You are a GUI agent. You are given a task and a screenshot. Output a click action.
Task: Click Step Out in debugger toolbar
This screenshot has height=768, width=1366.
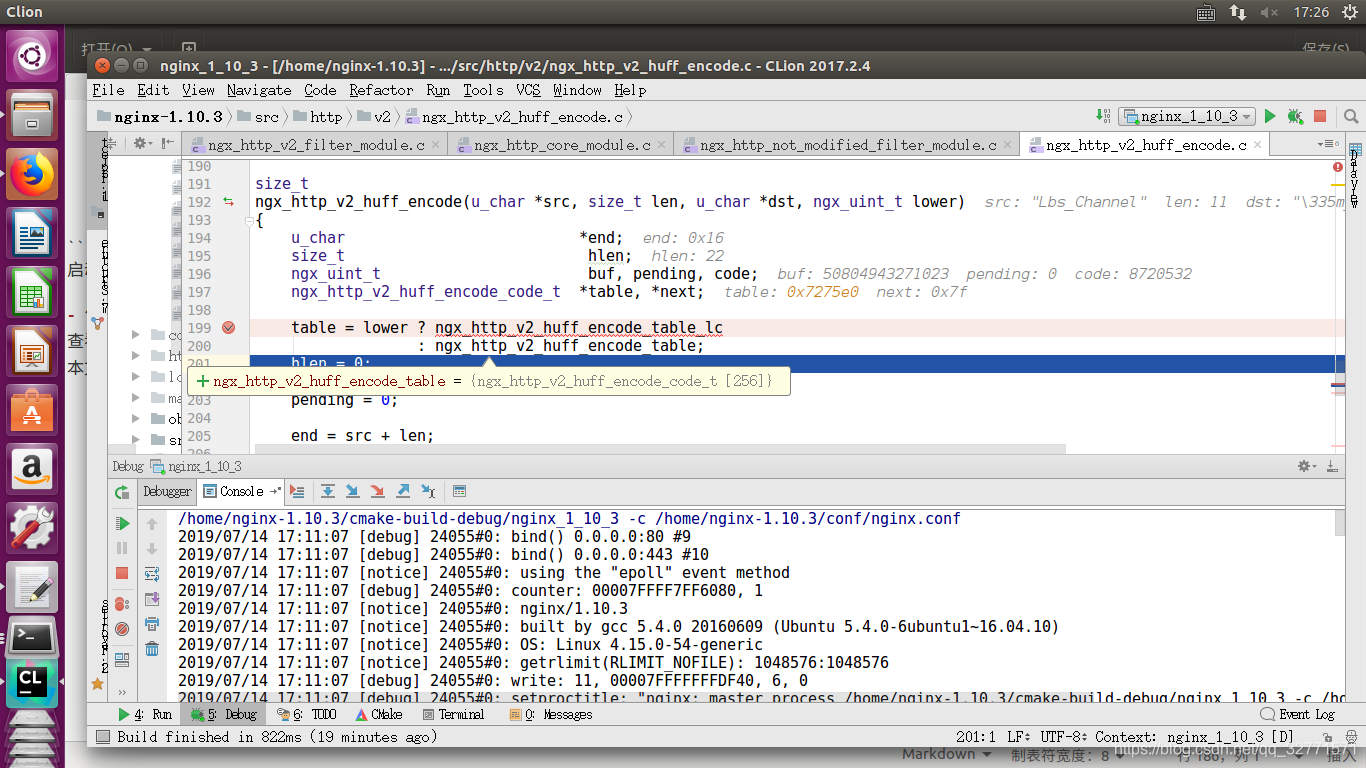(403, 491)
